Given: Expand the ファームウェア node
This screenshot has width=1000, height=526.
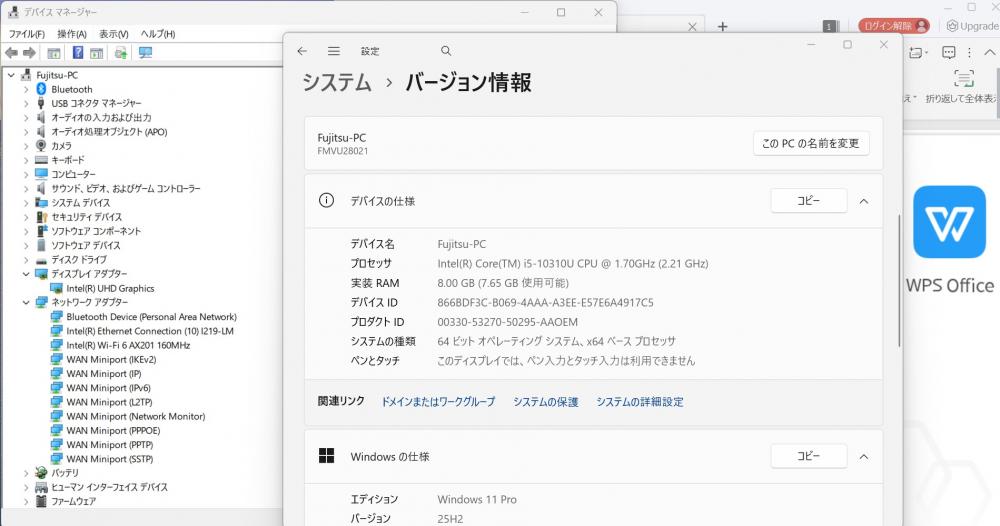Looking at the screenshot, I should point(26,501).
